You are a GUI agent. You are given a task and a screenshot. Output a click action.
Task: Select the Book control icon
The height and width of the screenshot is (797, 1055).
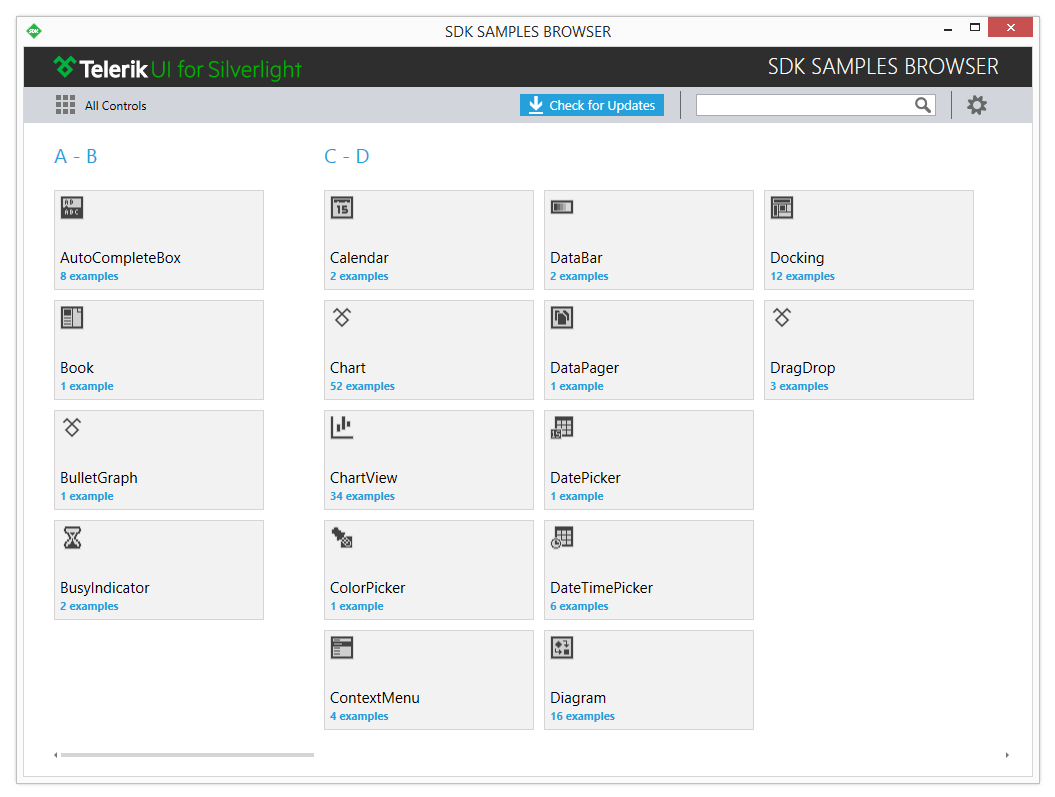(x=72, y=317)
